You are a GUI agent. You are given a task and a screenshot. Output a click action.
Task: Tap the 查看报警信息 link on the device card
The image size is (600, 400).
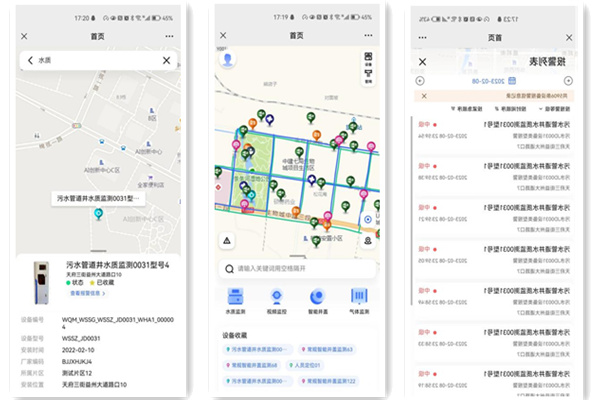[86, 294]
